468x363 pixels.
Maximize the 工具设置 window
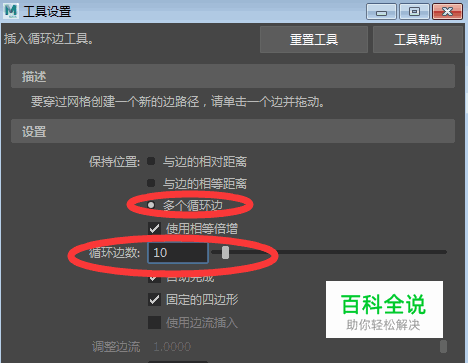[414, 12]
